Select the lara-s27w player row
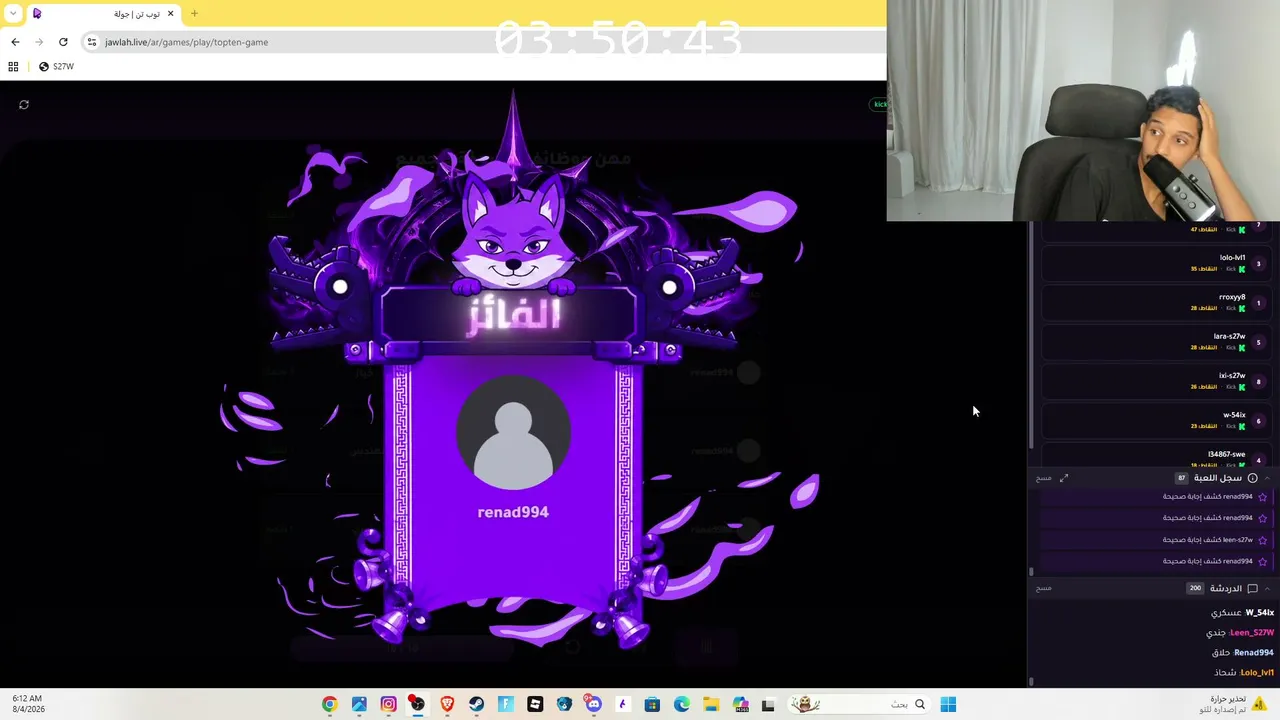The width and height of the screenshot is (1280, 720). 1156,342
